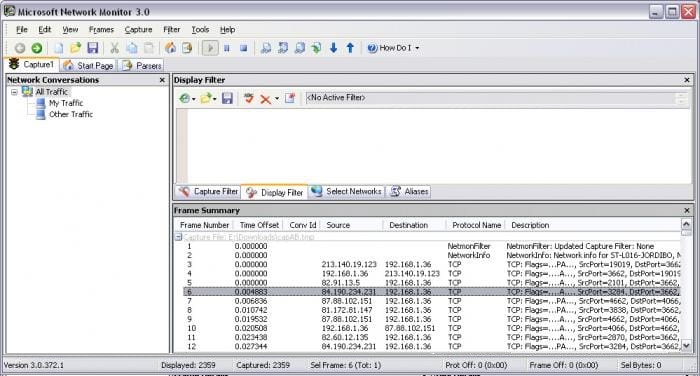Image resolution: width=700 pixels, height=376 pixels.
Task: Sort by the Protocol Name column header
Action: point(476,225)
